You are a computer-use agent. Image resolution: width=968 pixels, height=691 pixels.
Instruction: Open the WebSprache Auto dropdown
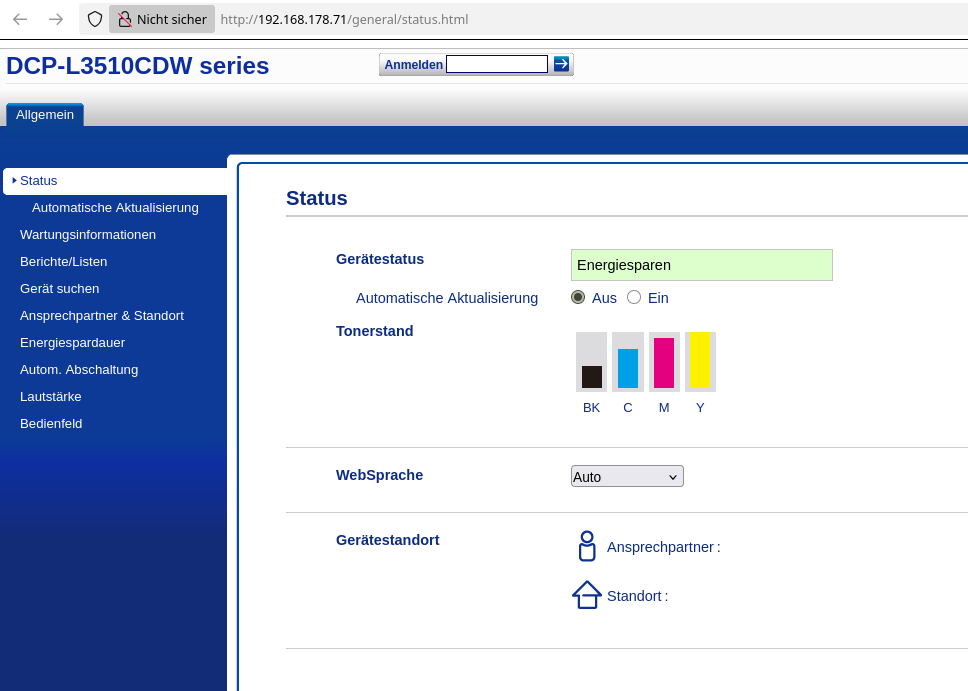coord(627,476)
